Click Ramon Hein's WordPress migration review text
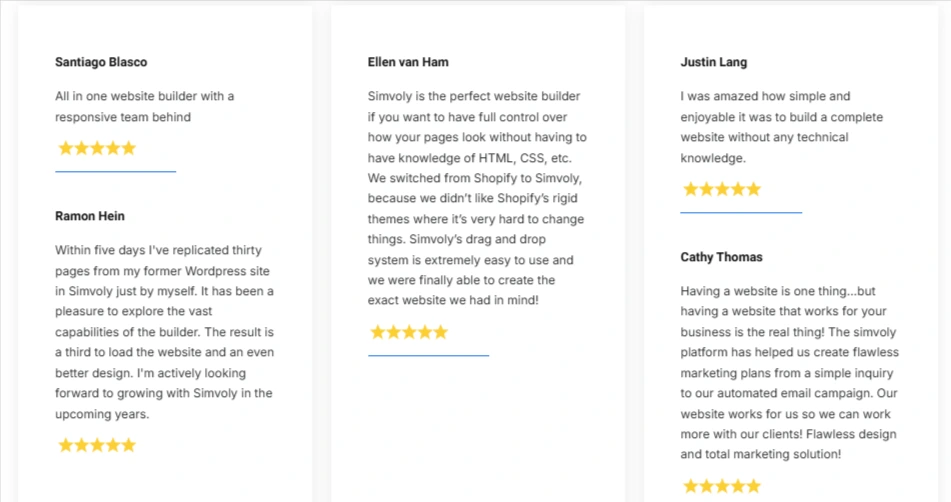This screenshot has height=502, width=951. [164, 332]
